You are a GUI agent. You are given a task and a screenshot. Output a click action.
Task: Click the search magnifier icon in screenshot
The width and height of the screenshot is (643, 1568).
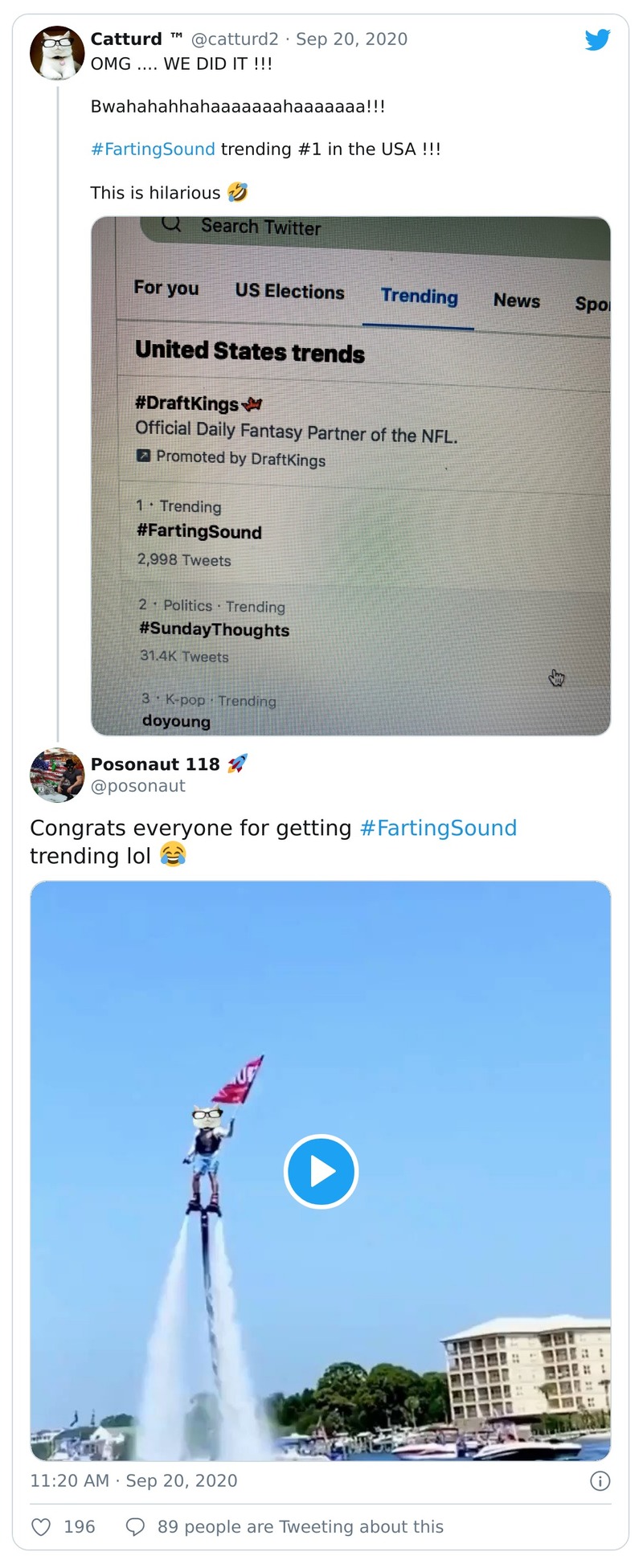(x=171, y=223)
